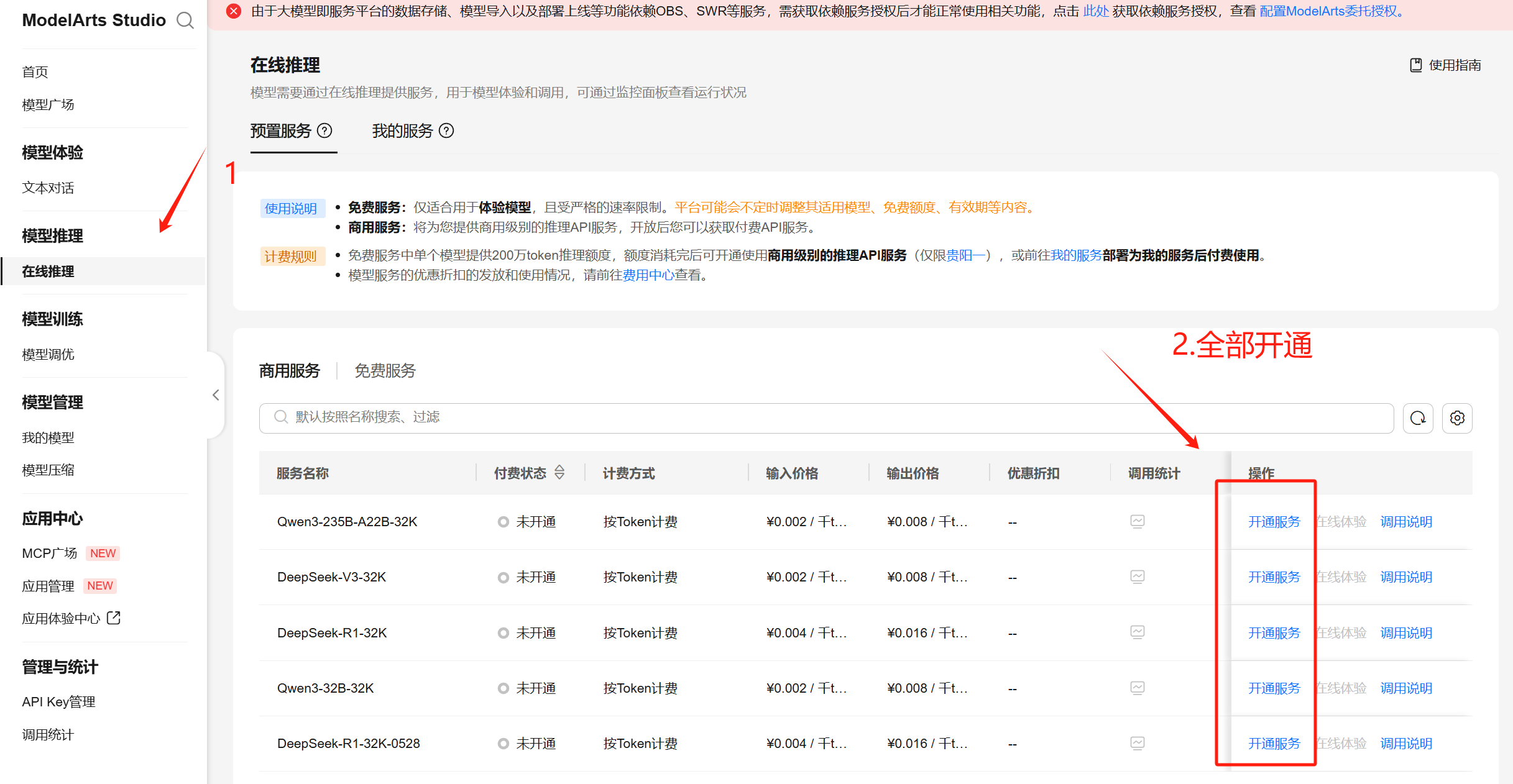The image size is (1513, 784).
Task: Open API Key管理 in the sidebar
Action: click(58, 702)
